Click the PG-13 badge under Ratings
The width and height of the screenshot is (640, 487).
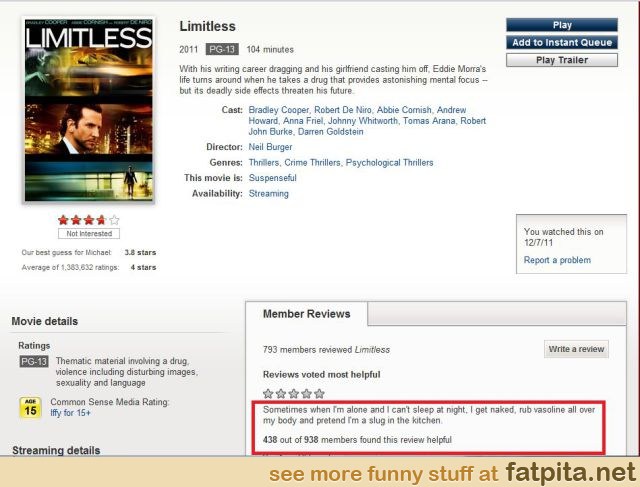34,361
